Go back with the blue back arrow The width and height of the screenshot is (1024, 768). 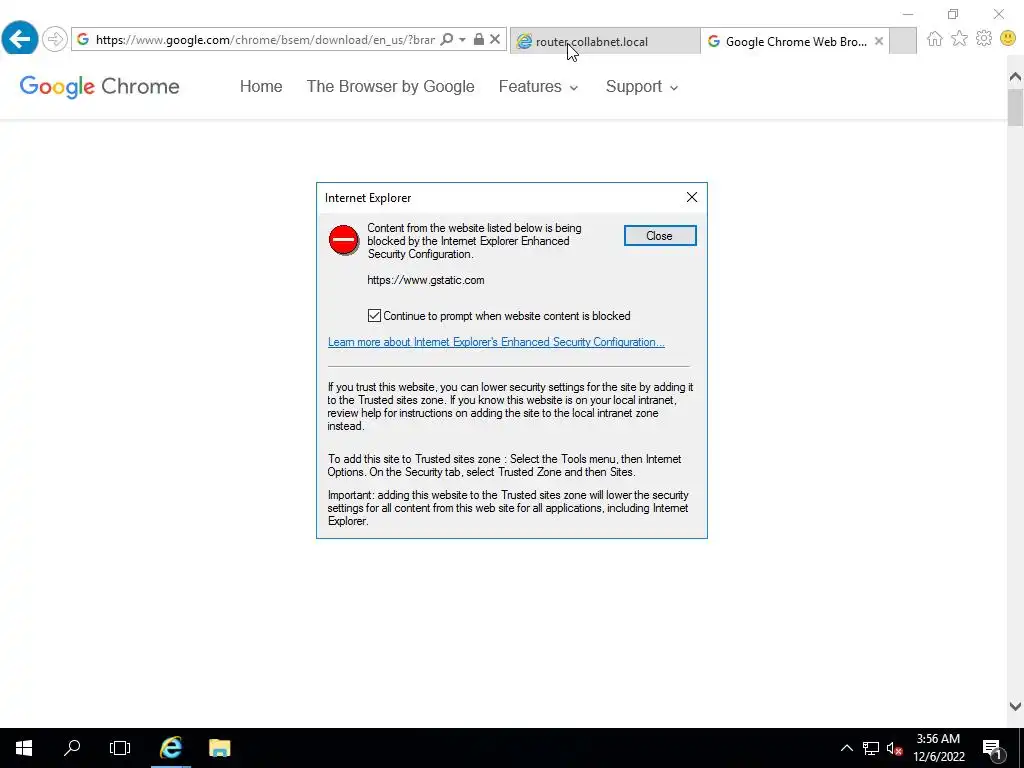(20, 39)
